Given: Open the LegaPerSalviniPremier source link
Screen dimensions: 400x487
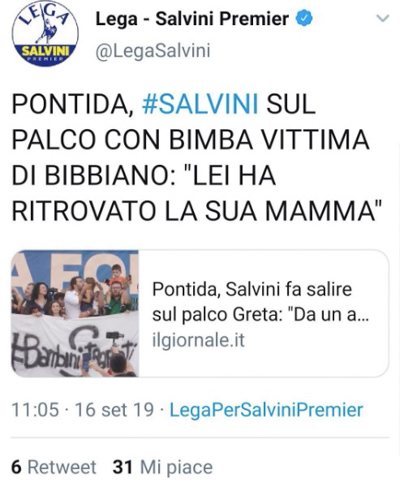Looking at the screenshot, I should pos(266,410).
